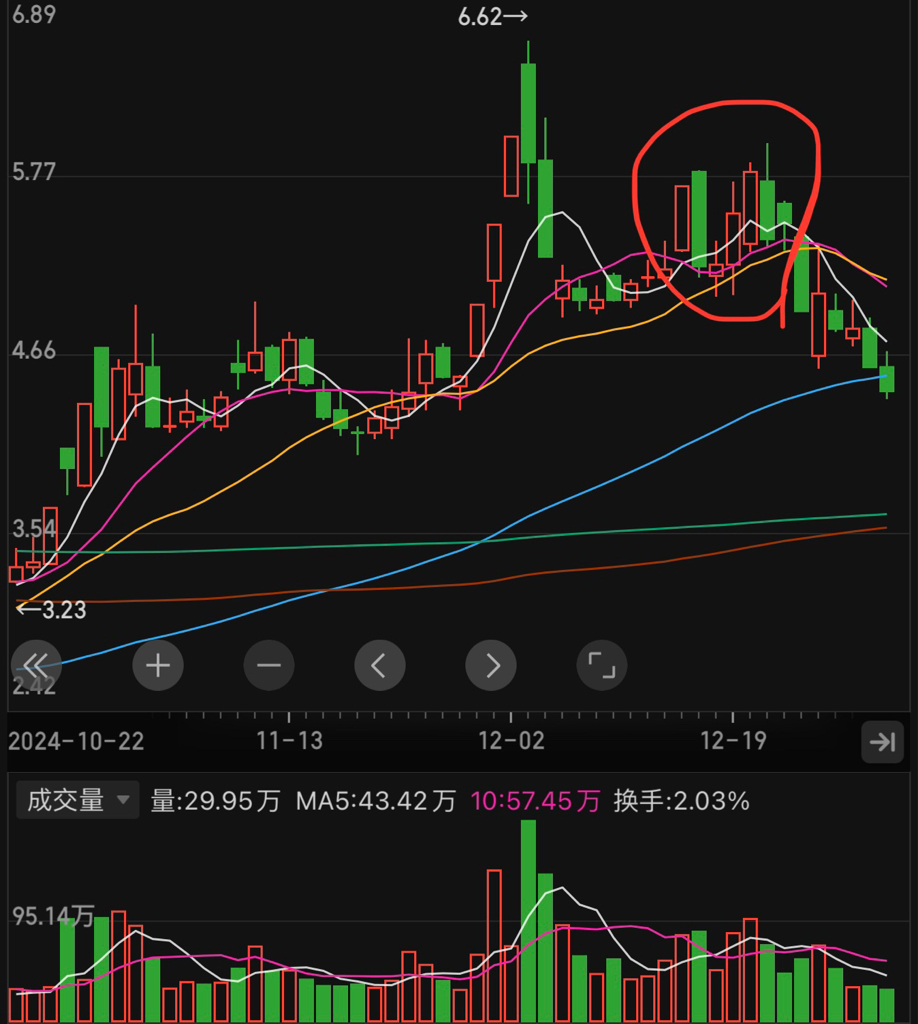
Task: Click the 4.66 price axis label
Action: 34,351
